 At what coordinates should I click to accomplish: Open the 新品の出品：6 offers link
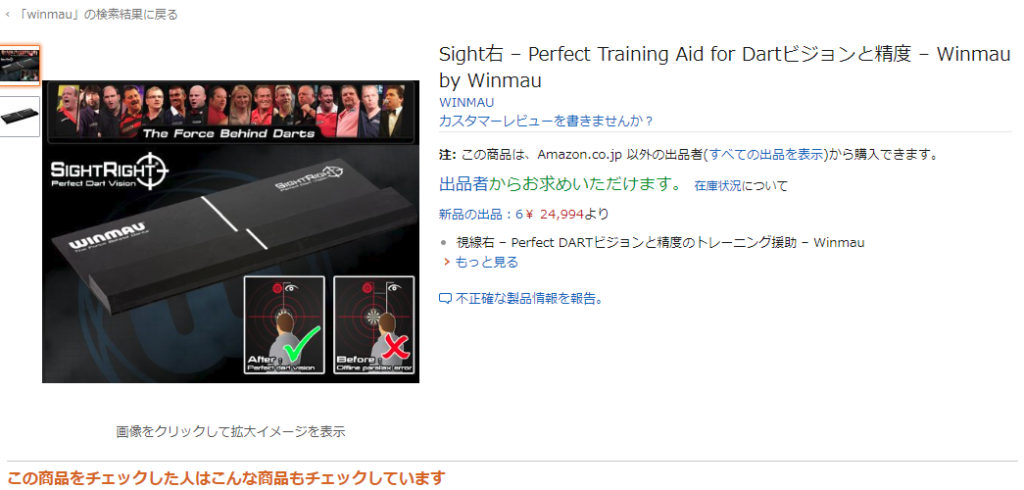(x=481, y=214)
